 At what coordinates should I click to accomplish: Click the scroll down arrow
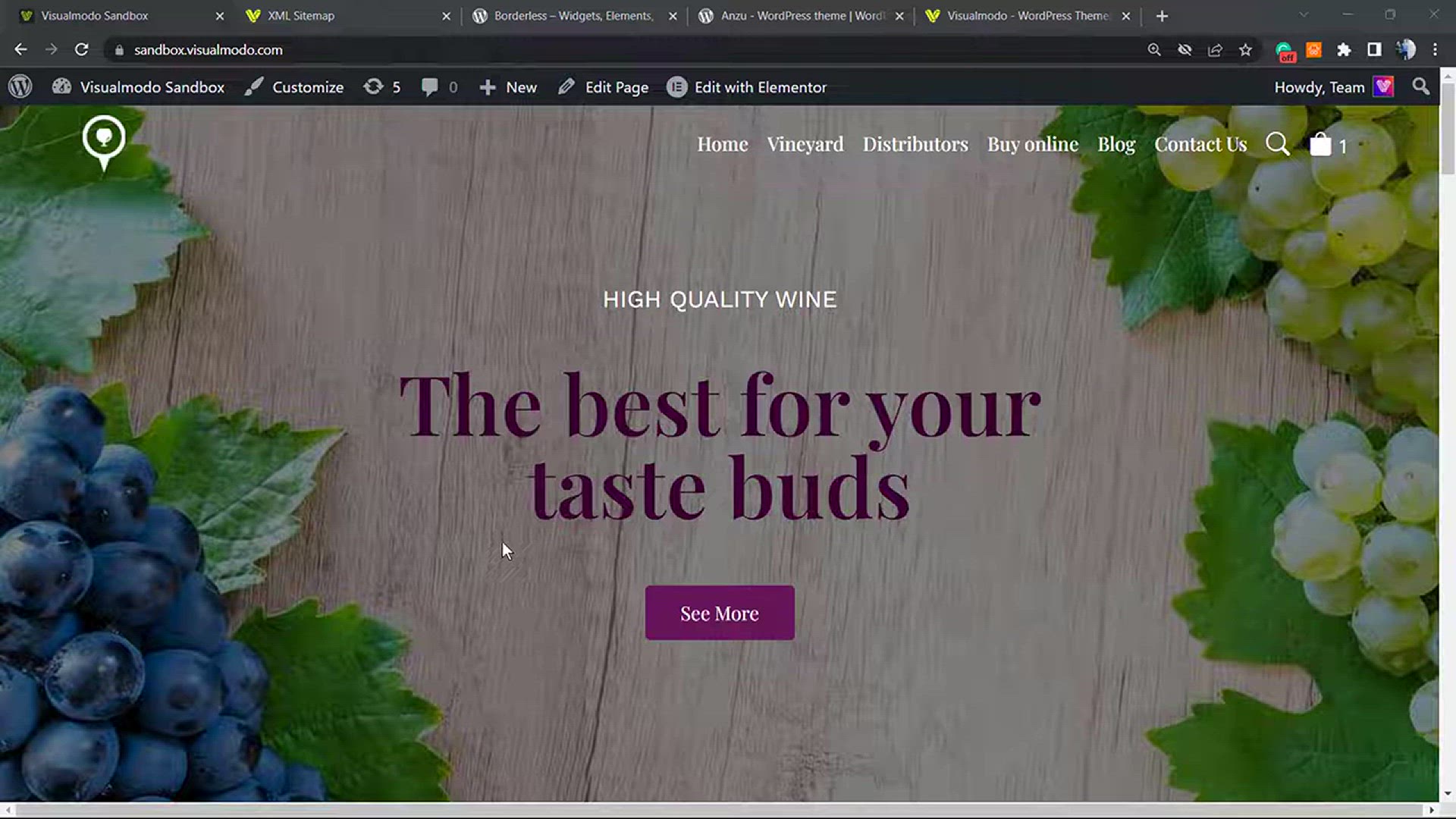(x=1448, y=793)
